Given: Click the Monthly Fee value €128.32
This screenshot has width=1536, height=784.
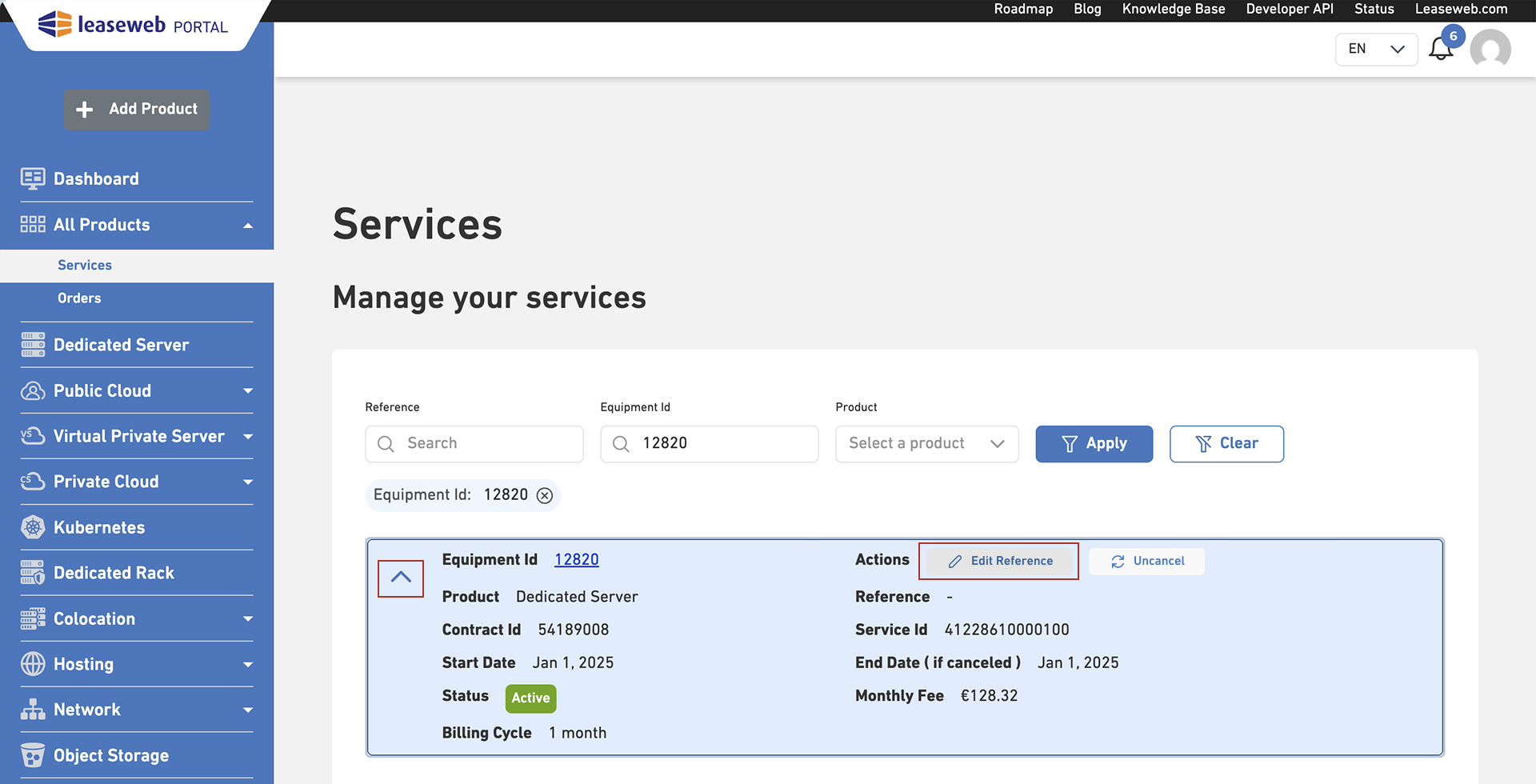Looking at the screenshot, I should (989, 696).
